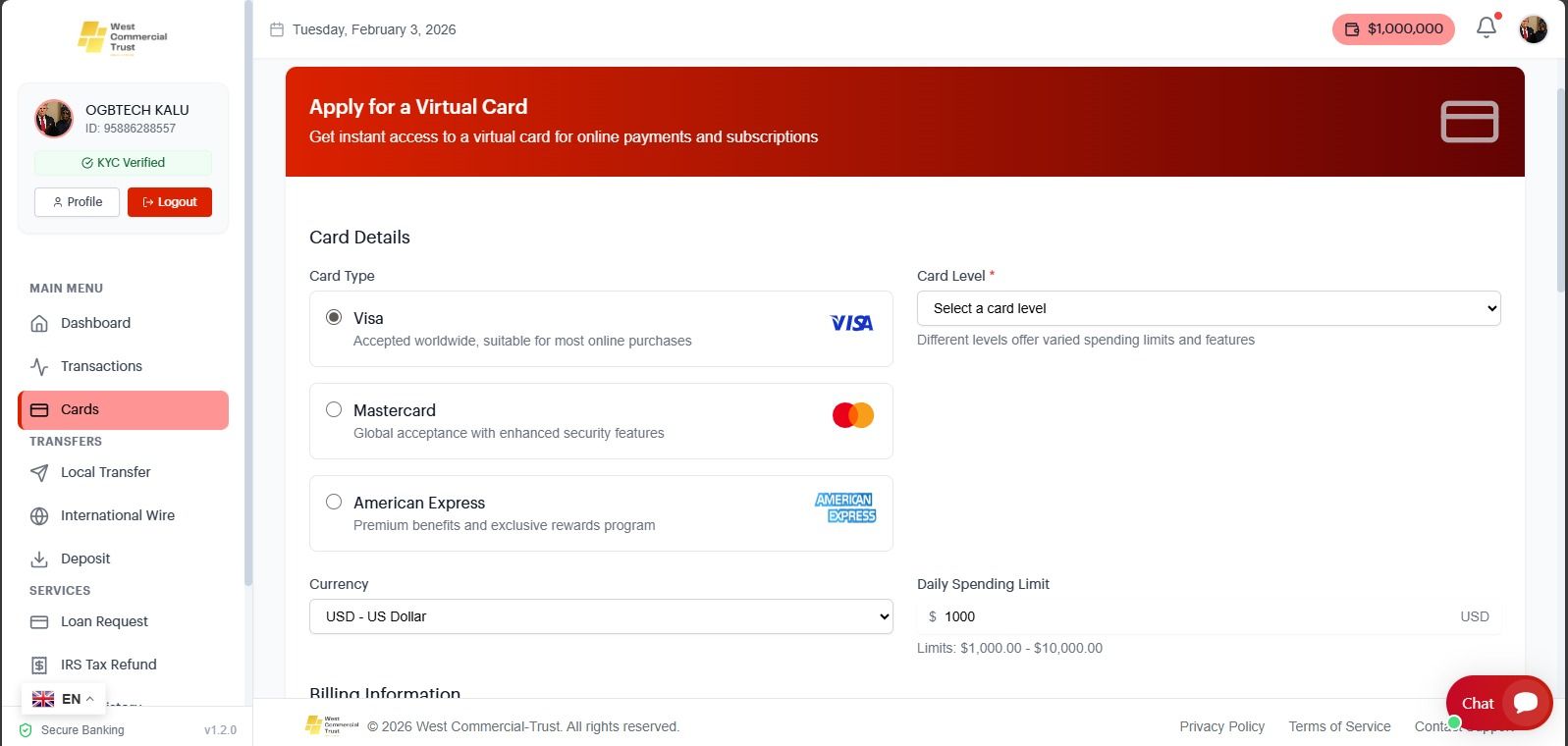Click the Local Transfer paper-plane icon
This screenshot has height=746, width=1568.
pyautogui.click(x=39, y=472)
